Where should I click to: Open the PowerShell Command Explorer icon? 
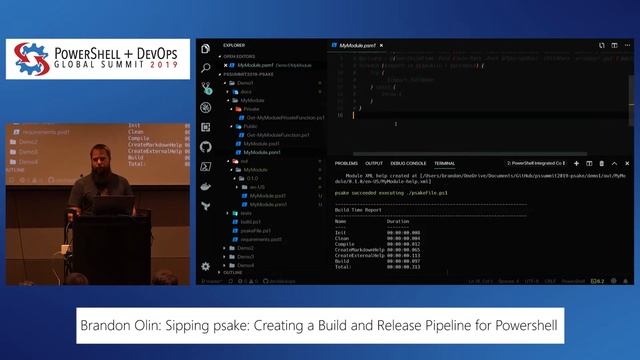[x=206, y=167]
